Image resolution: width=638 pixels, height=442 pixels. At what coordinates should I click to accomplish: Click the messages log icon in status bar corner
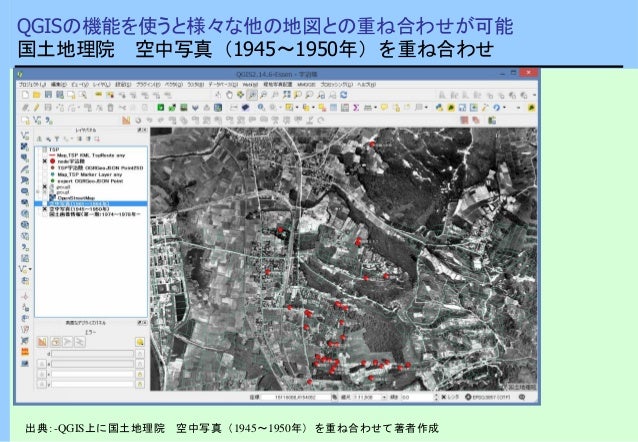(x=522, y=397)
